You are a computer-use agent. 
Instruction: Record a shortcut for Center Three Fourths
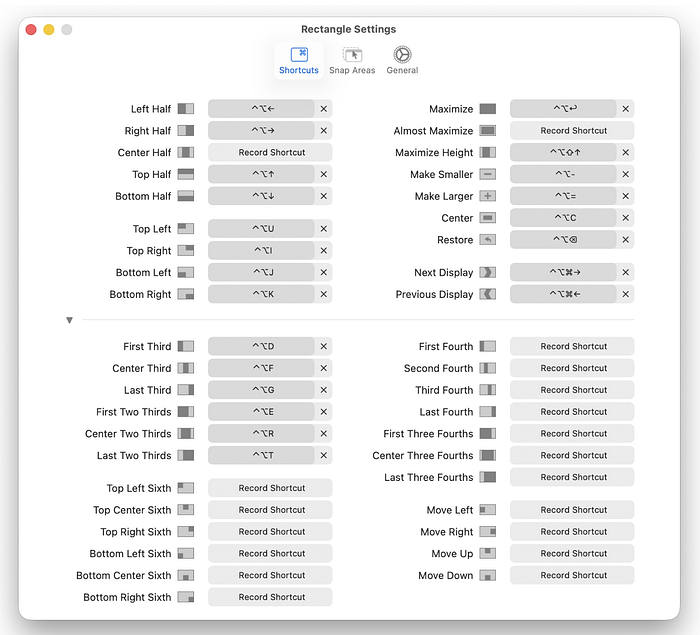pyautogui.click(x=572, y=455)
